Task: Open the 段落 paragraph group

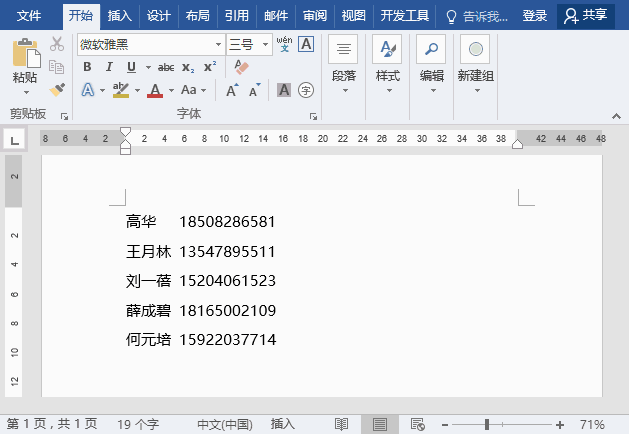Action: [343, 65]
